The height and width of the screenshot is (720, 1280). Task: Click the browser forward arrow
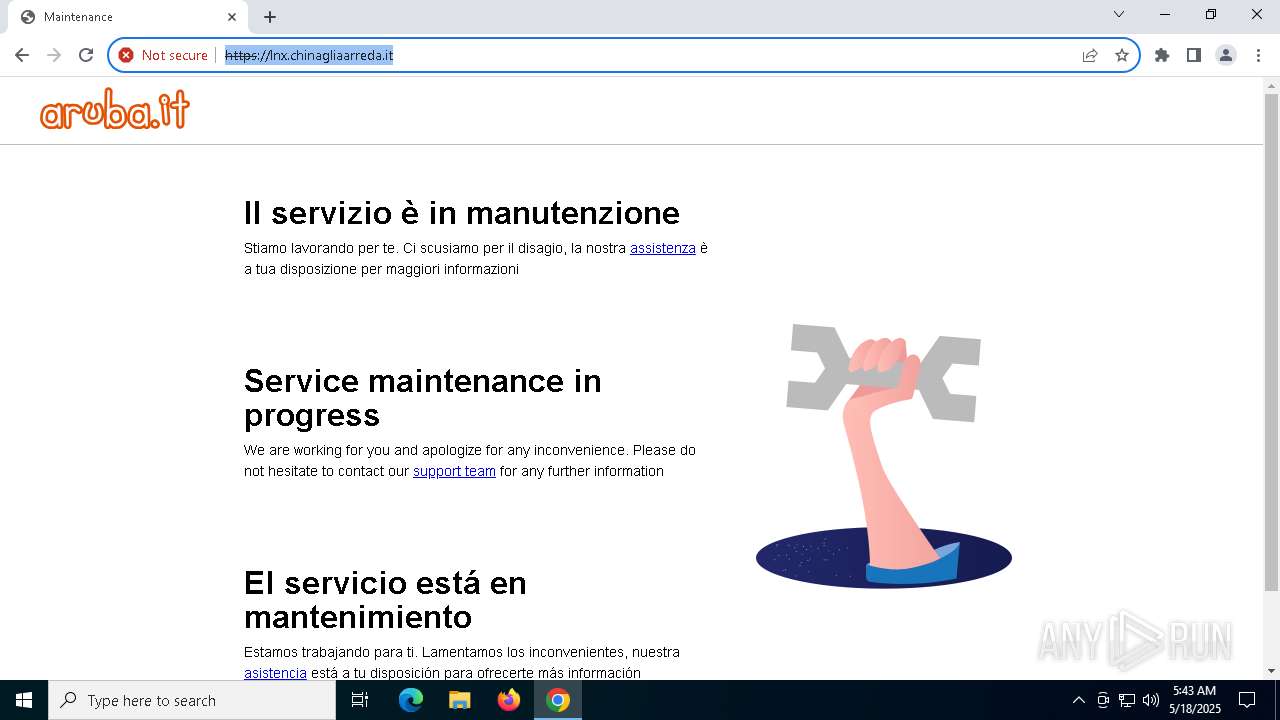pos(54,55)
